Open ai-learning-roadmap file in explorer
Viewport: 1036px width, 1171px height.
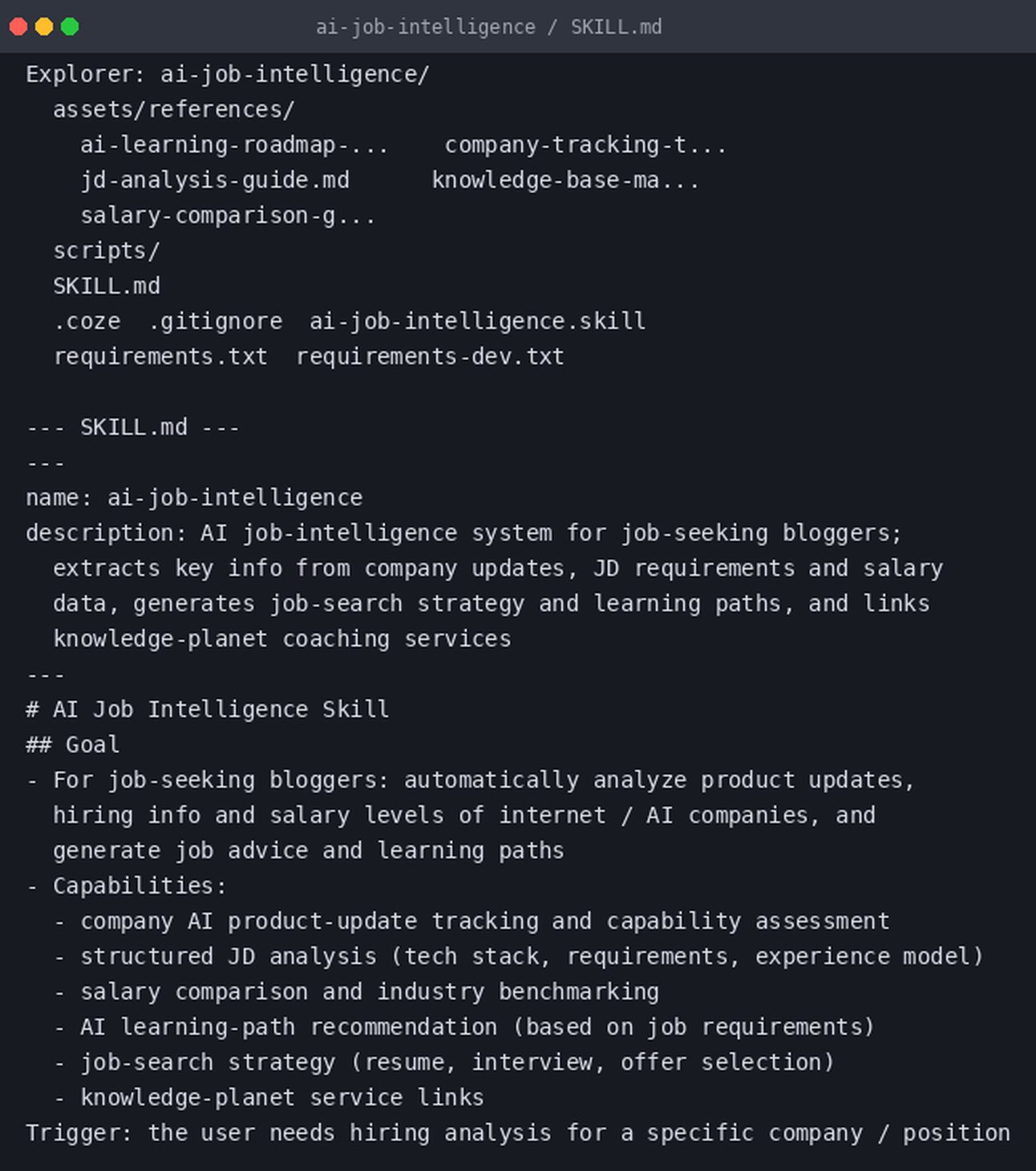[x=234, y=144]
